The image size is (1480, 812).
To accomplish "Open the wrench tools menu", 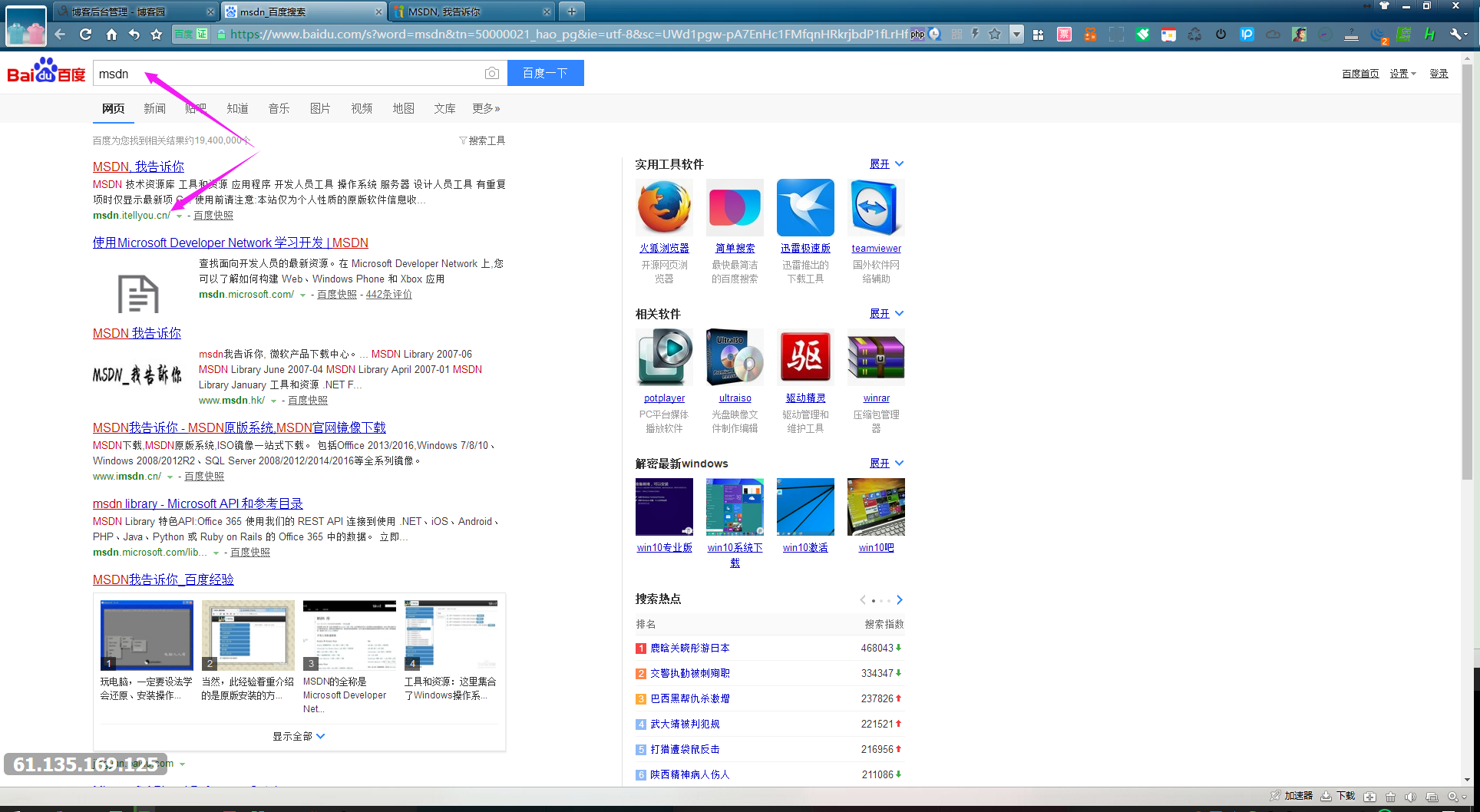I will point(1457,34).
